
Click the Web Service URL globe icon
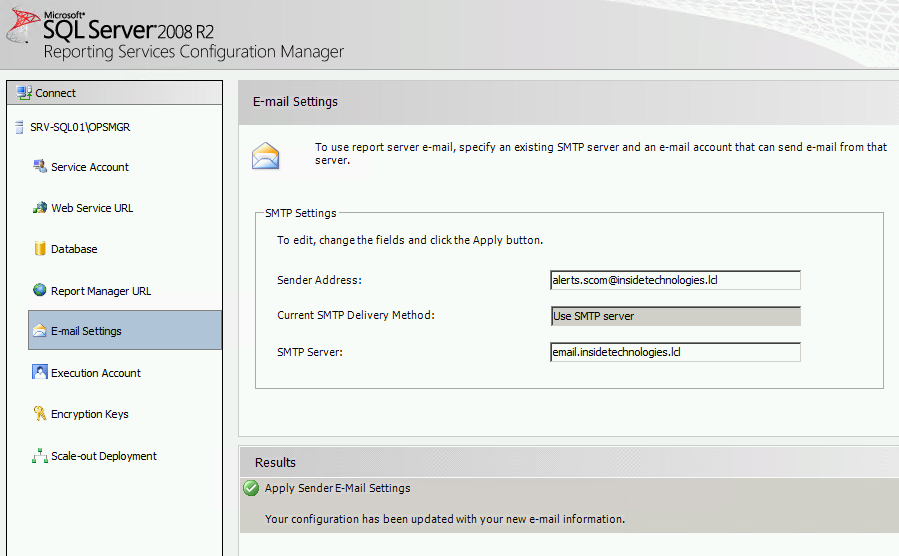click(x=40, y=208)
